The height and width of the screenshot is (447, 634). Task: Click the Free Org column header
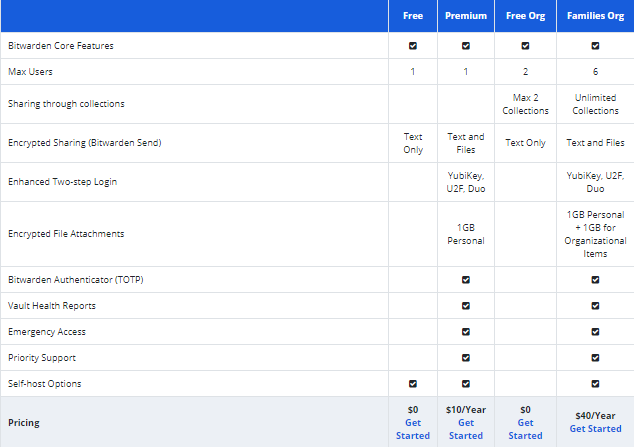(525, 16)
